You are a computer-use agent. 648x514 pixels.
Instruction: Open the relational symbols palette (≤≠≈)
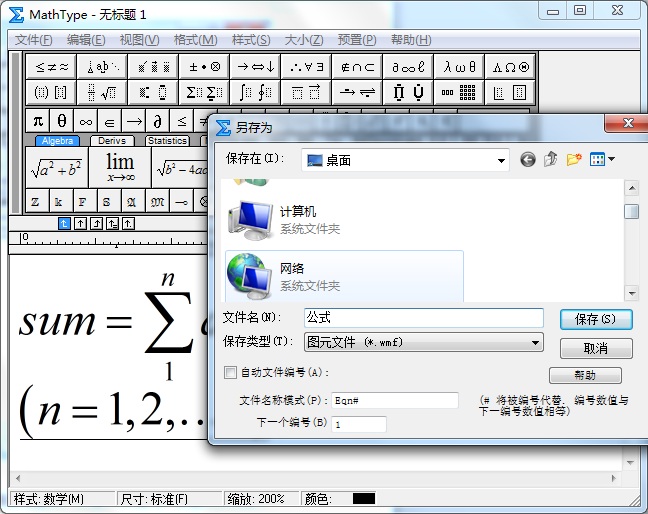click(52, 67)
